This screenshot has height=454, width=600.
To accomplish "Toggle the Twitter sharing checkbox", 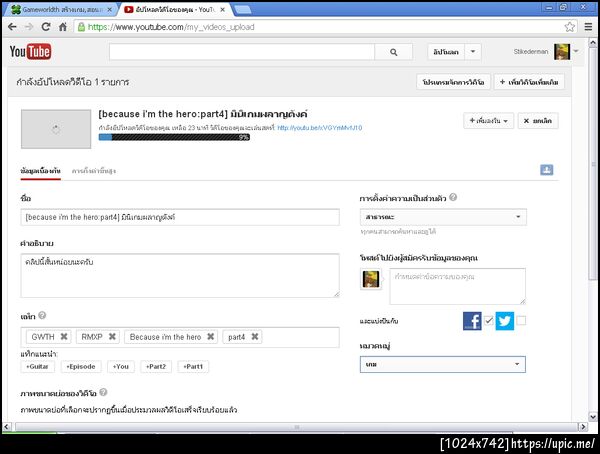I will click(x=521, y=320).
